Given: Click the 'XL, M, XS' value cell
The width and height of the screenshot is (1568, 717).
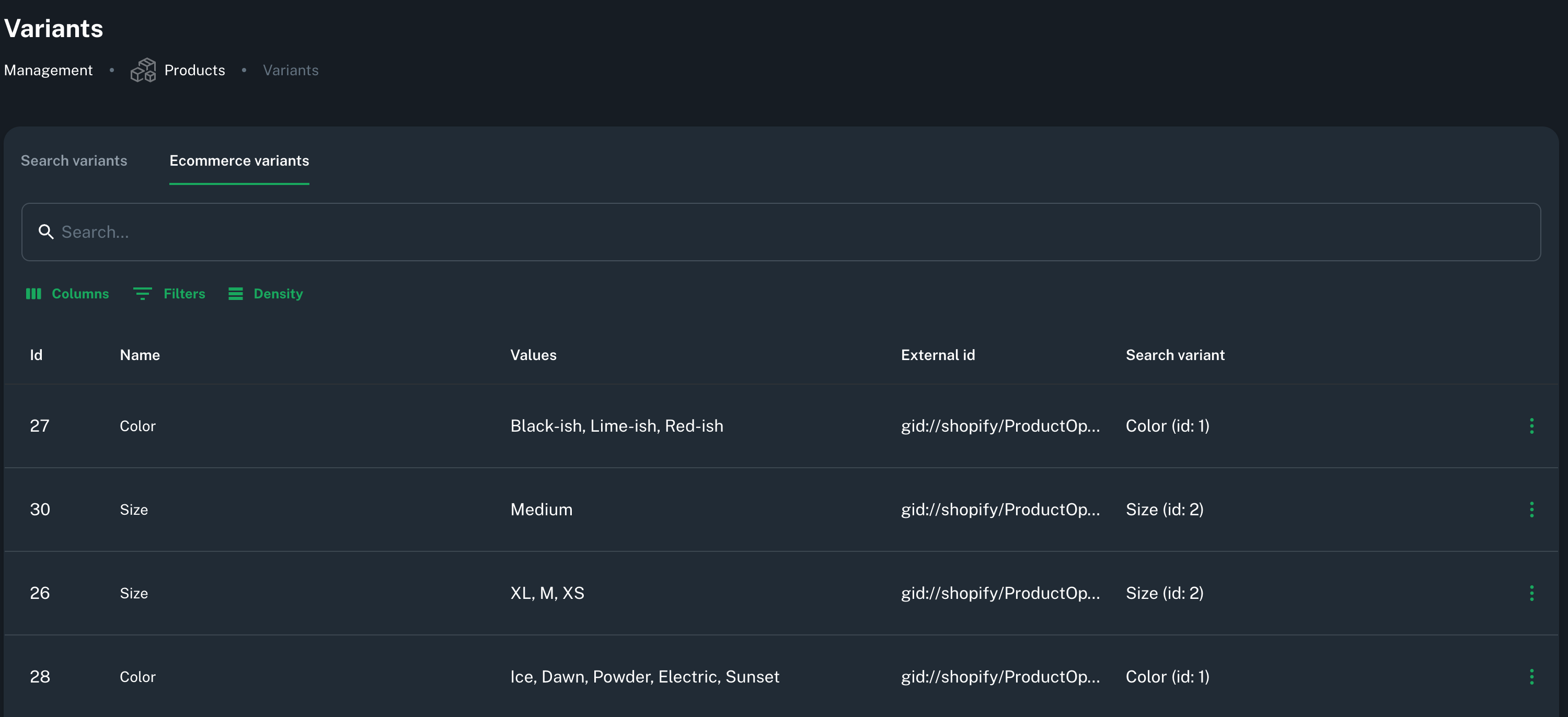Looking at the screenshot, I should click(x=547, y=593).
